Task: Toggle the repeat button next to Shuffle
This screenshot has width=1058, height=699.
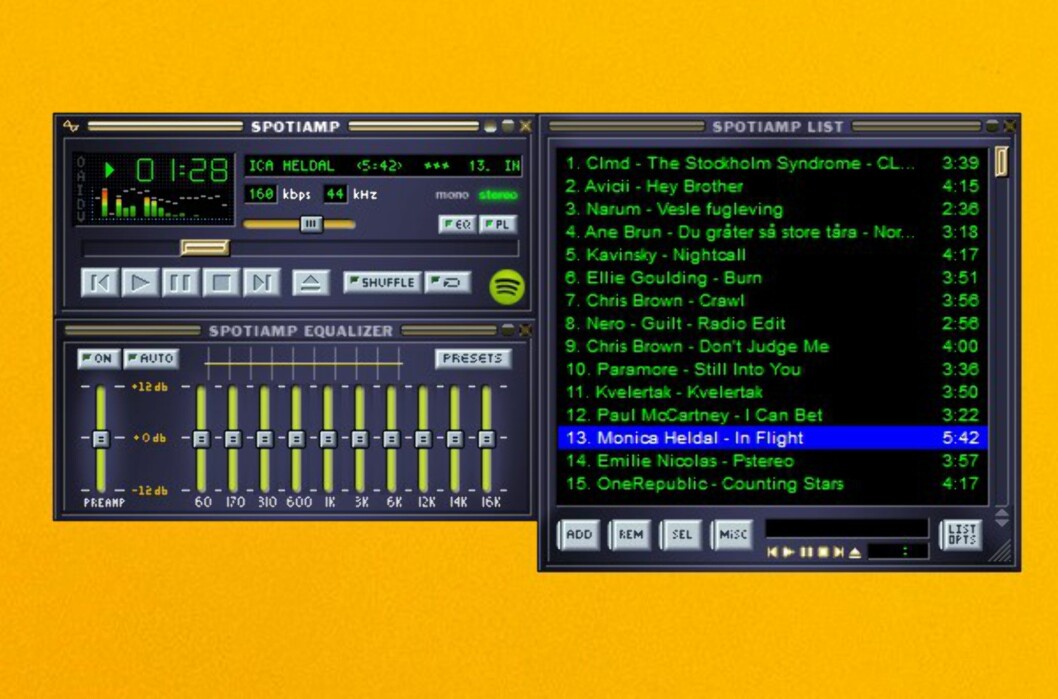Action: coord(448,283)
